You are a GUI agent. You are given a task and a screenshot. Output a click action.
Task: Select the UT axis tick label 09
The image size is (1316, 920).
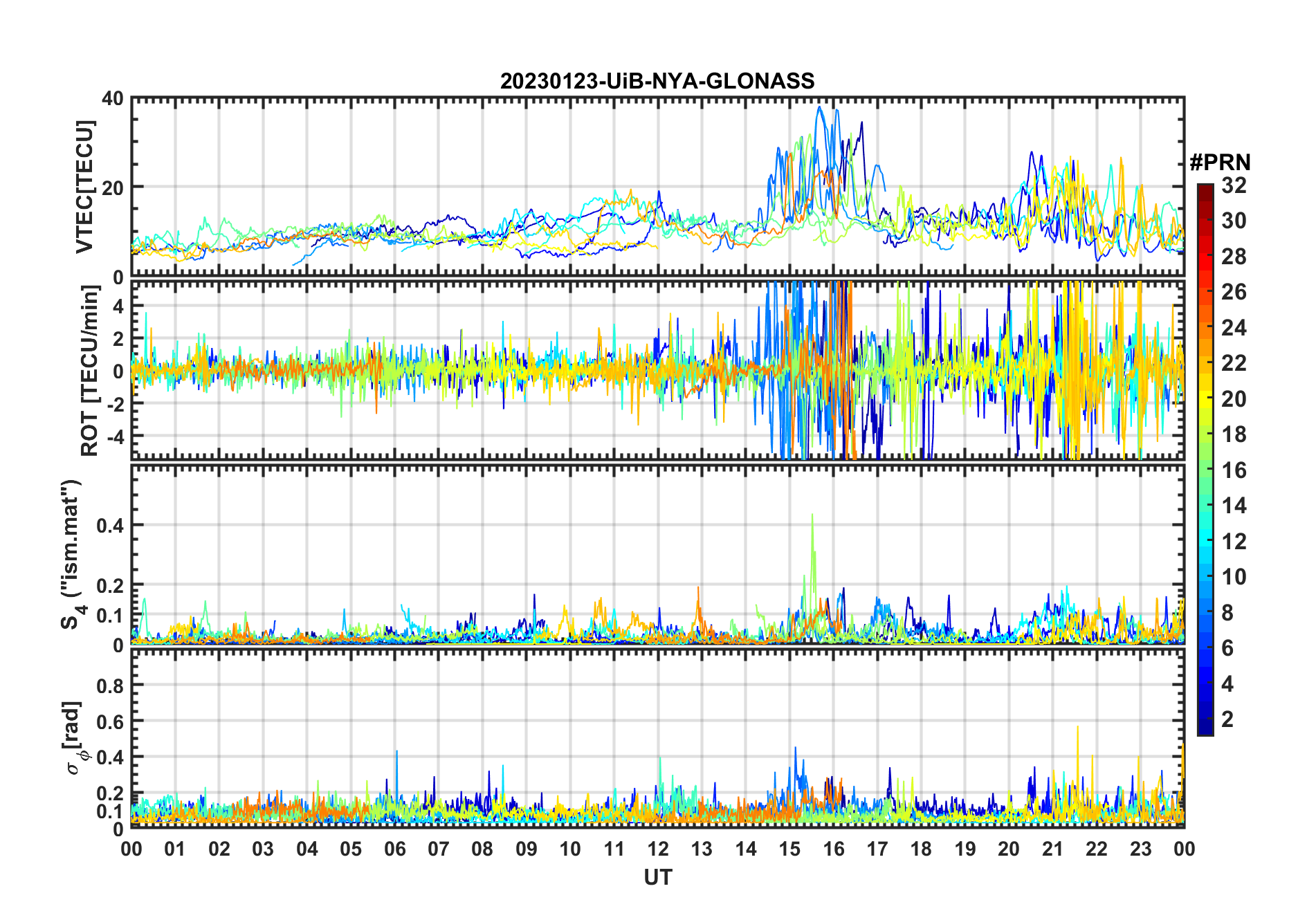pyautogui.click(x=527, y=849)
